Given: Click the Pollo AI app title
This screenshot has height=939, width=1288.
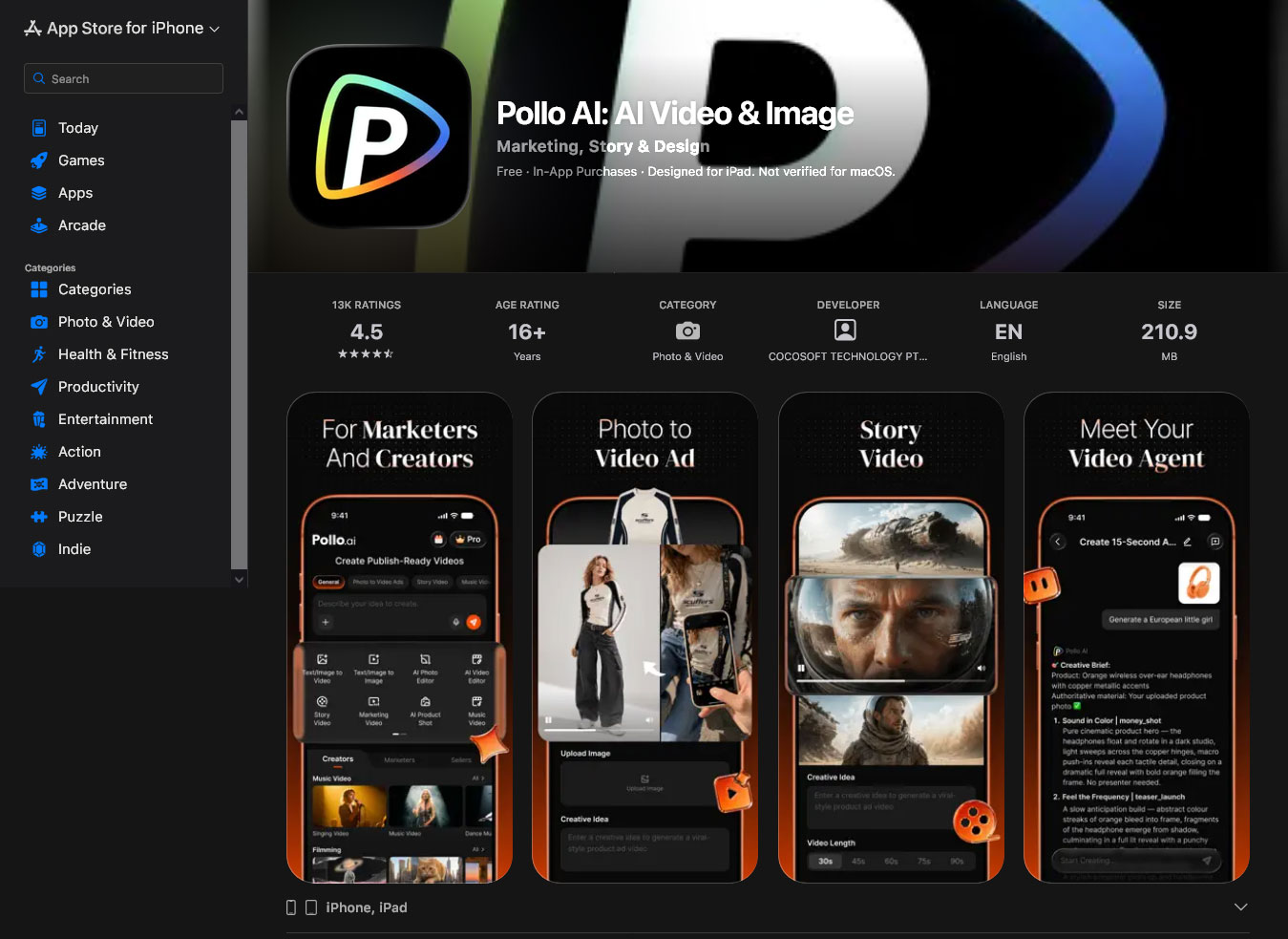Looking at the screenshot, I should tap(675, 114).
